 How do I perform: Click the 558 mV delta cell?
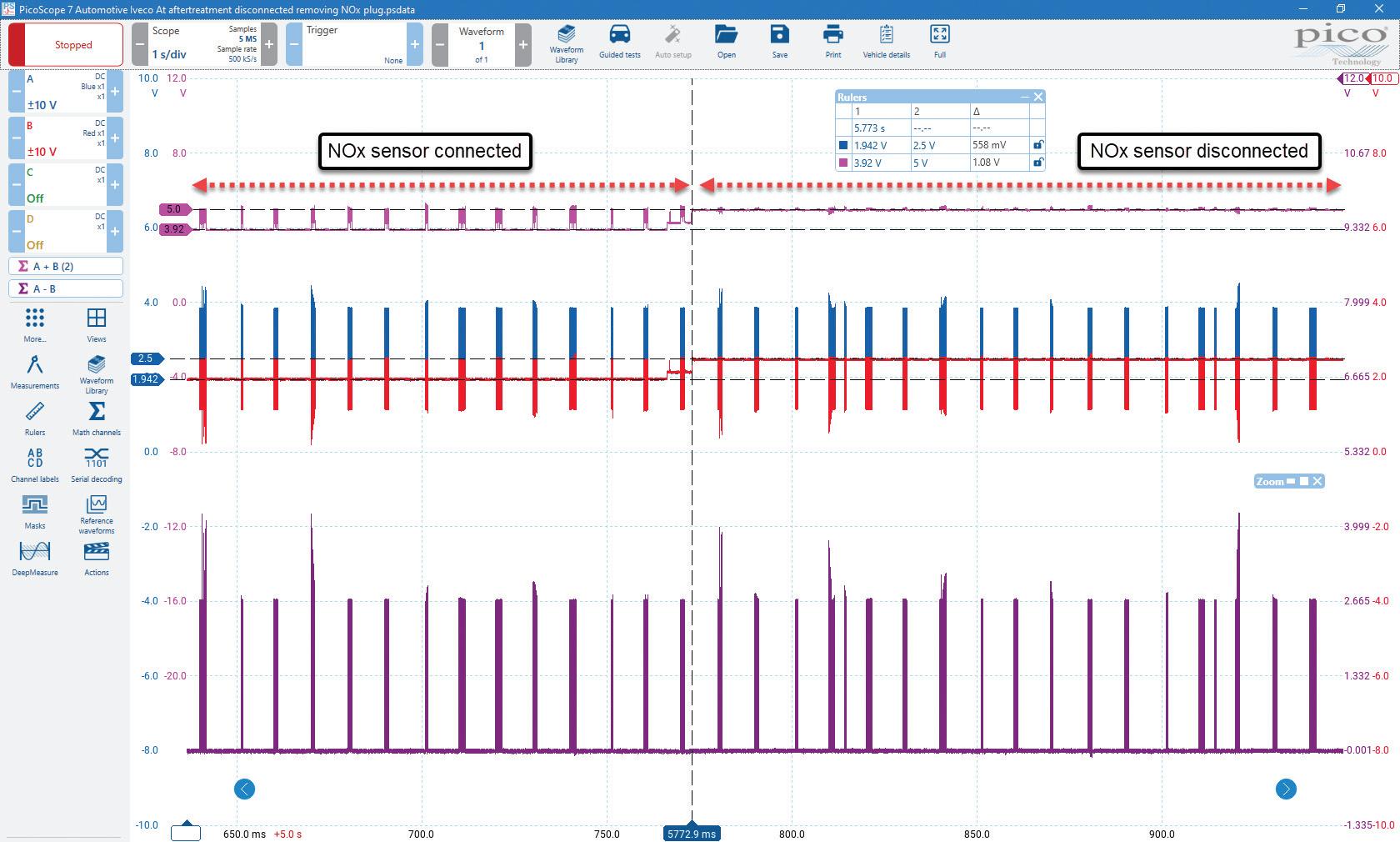pyautogui.click(x=999, y=145)
